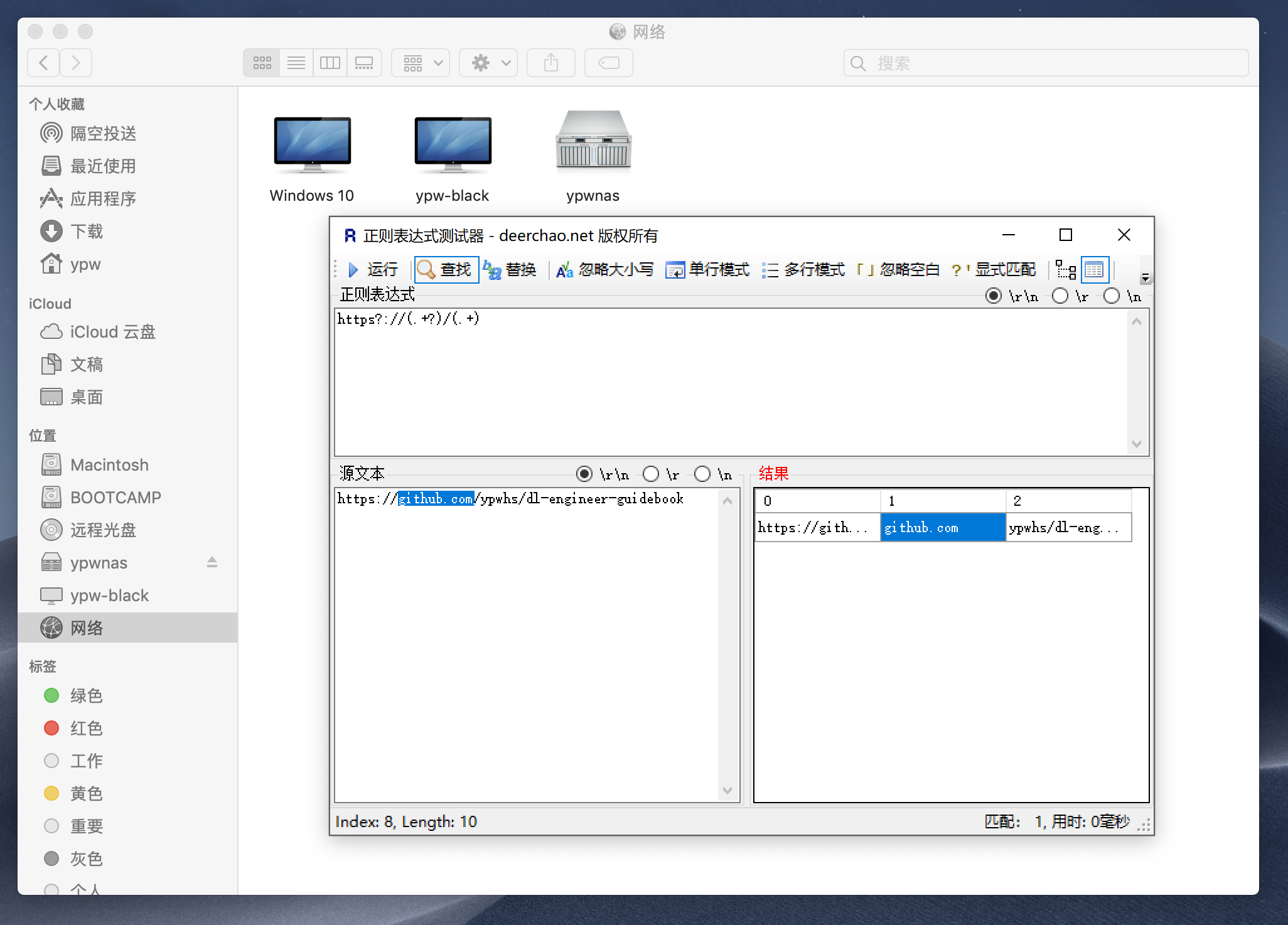
Task: Click Finder share button
Action: click(x=551, y=63)
